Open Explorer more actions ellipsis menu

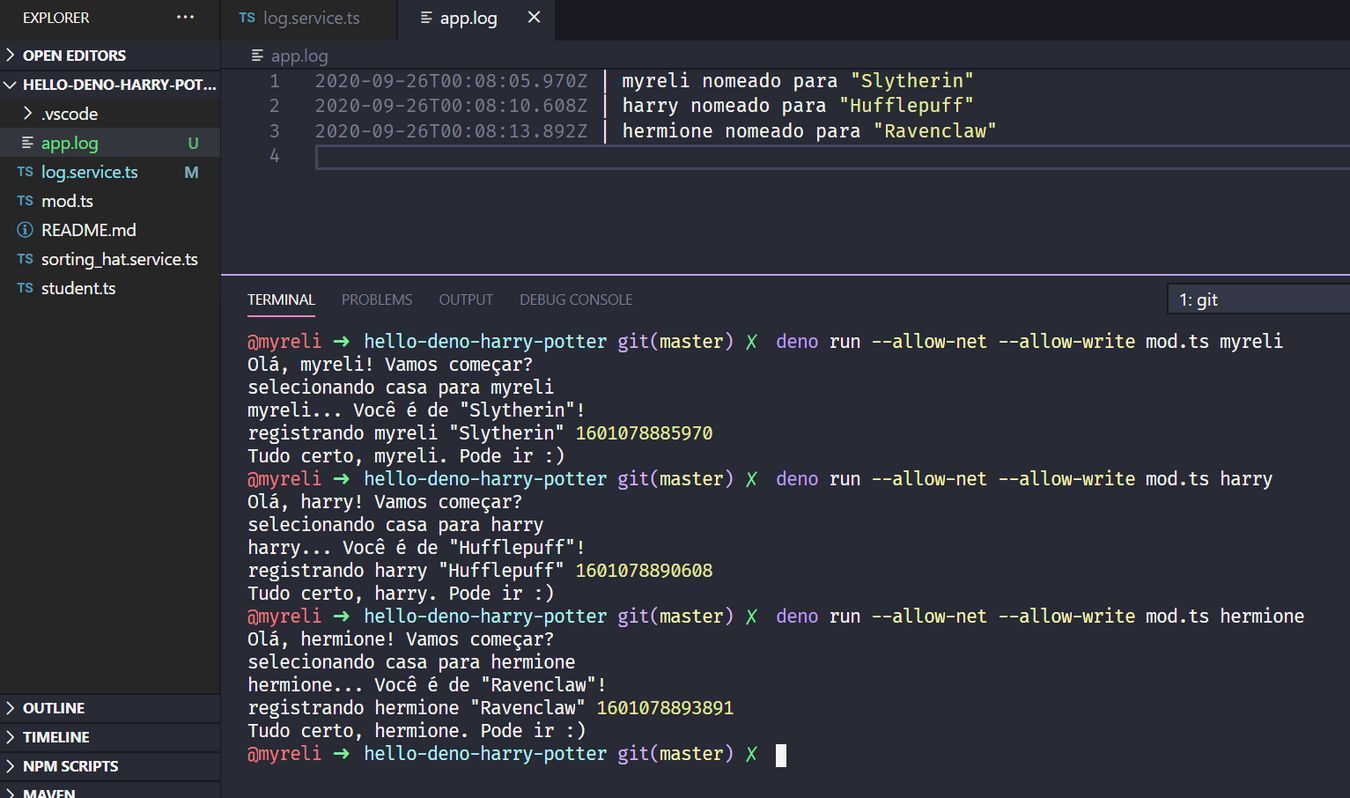[185, 17]
